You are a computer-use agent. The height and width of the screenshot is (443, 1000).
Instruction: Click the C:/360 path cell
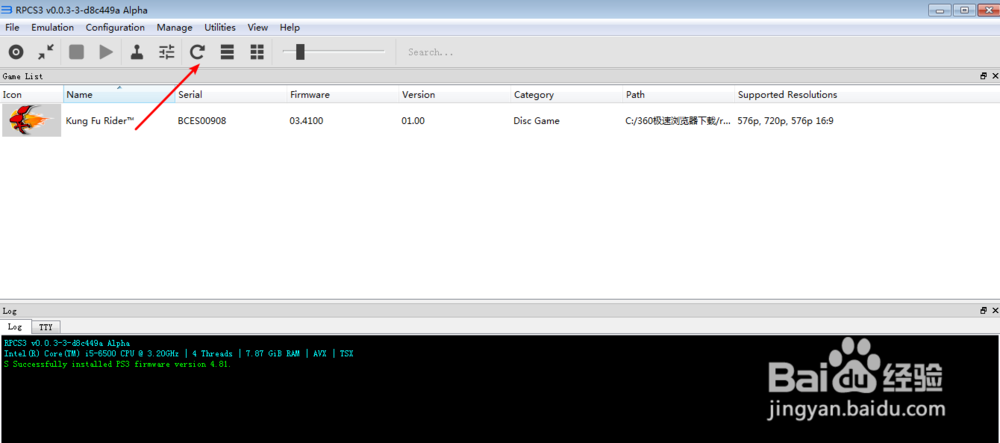[678, 120]
